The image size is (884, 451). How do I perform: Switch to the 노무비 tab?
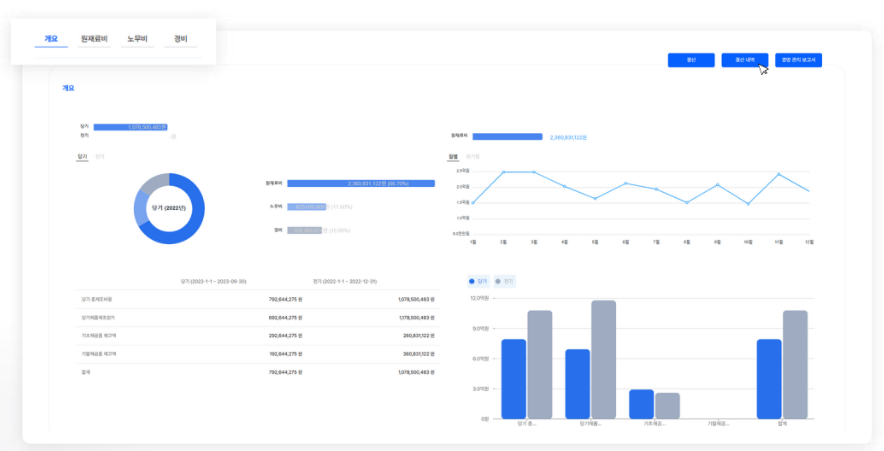coord(137,40)
